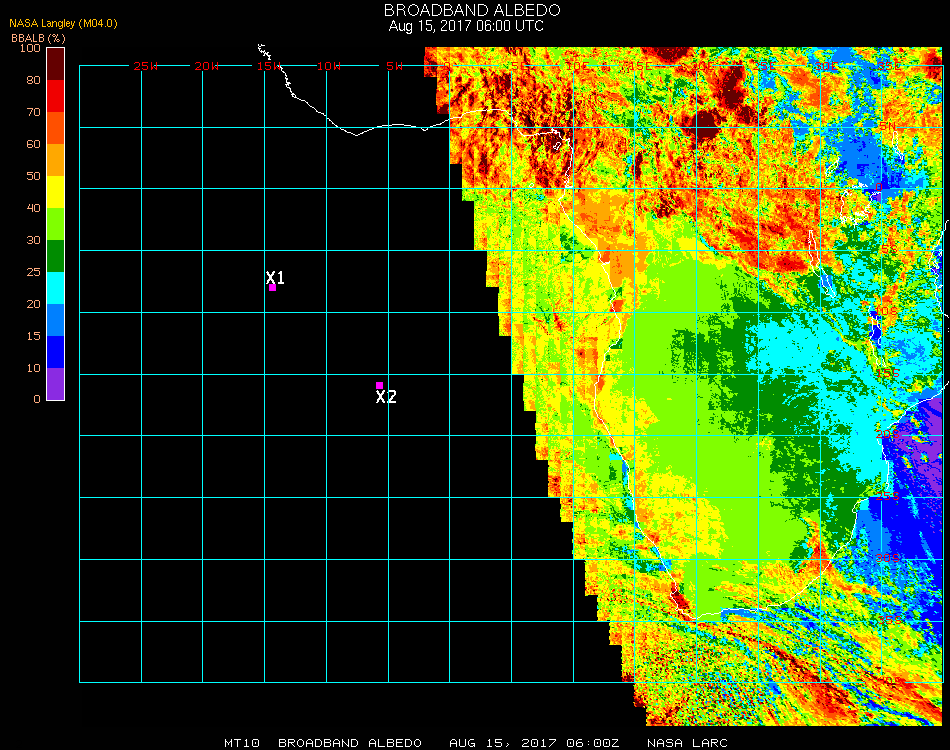Click the 50 value on the color scale
950x750 pixels.
33,176
